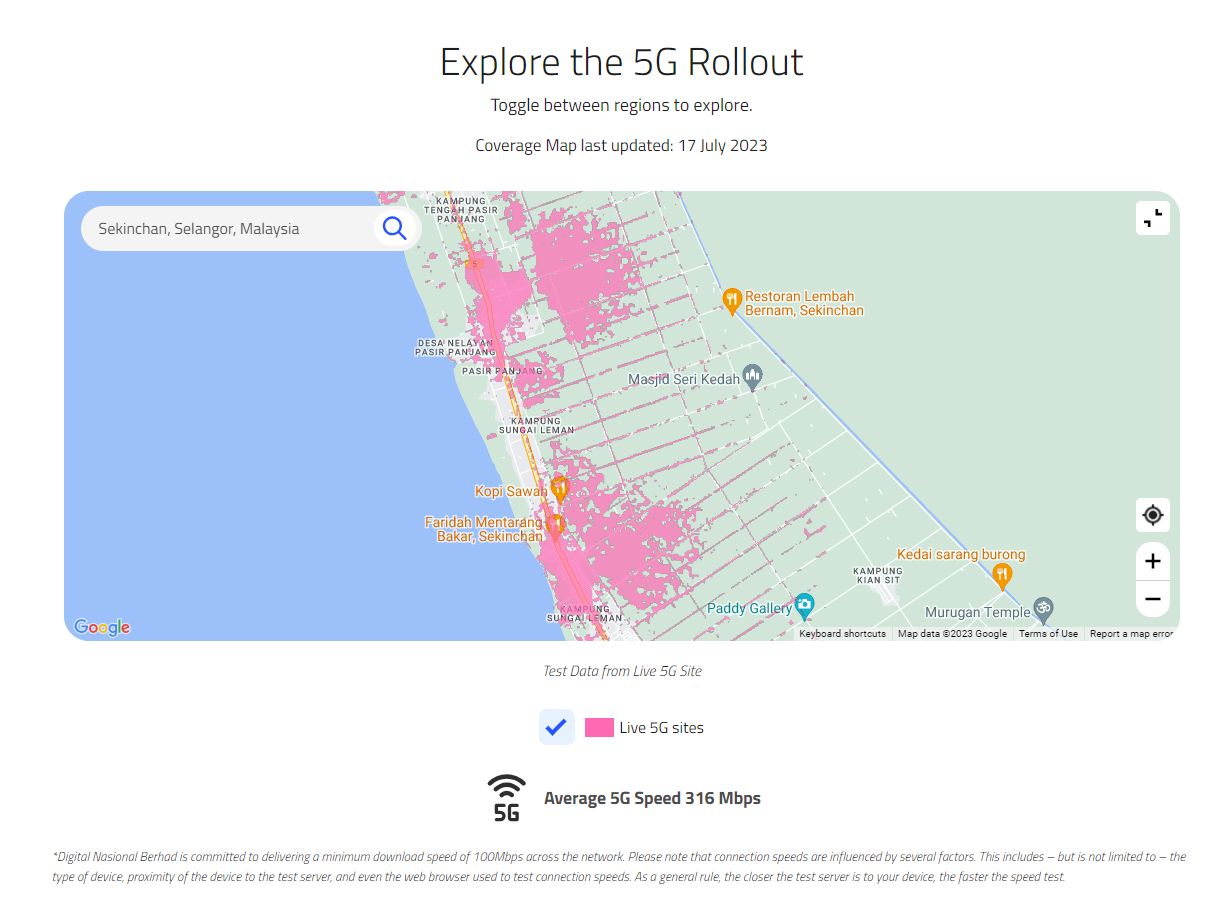1232x913 pixels.
Task: Click the my-location target icon
Action: 1152,514
